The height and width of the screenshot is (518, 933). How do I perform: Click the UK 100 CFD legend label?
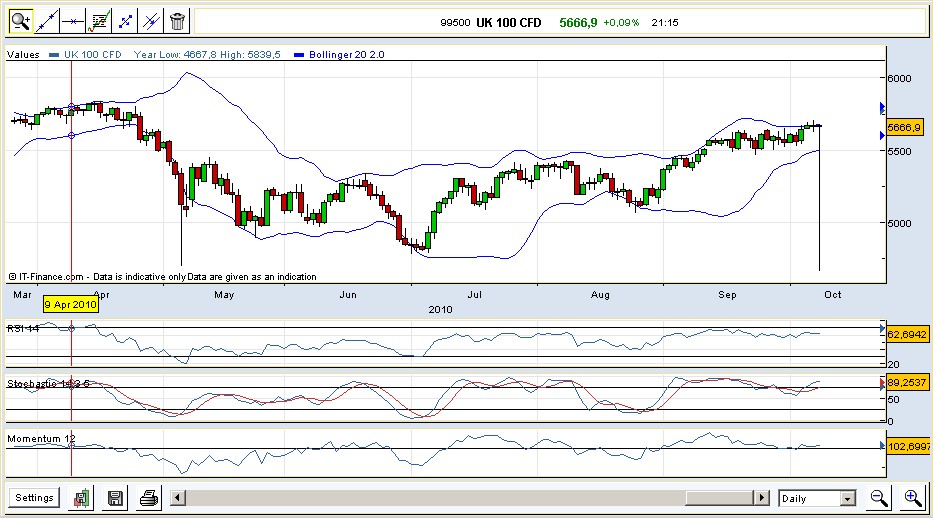[x=93, y=55]
